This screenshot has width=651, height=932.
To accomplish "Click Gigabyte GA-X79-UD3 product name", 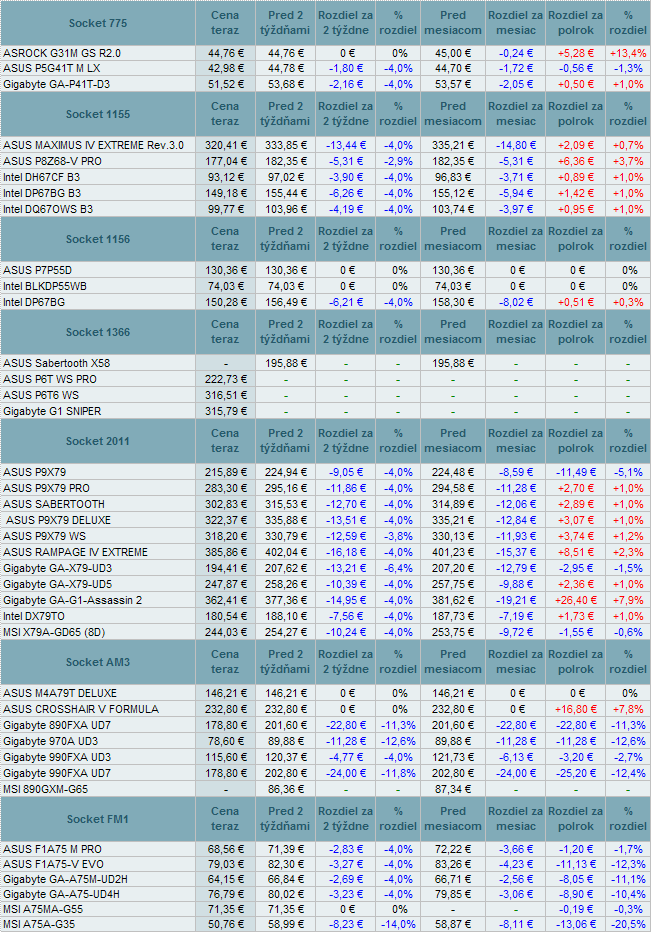I will coord(58,568).
